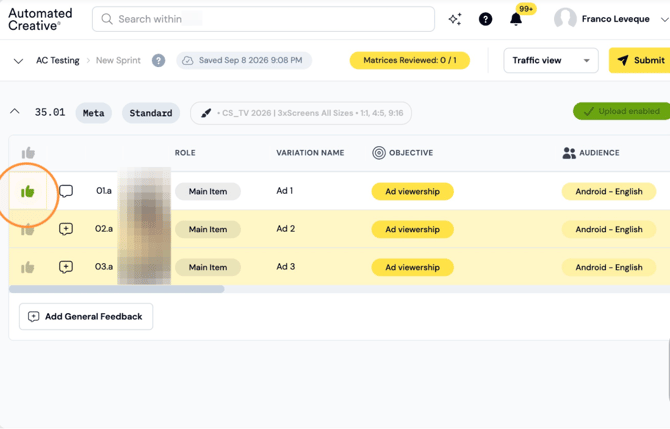
Task: Open the user menu chevron beside Franco Leveque
Action: point(664,19)
